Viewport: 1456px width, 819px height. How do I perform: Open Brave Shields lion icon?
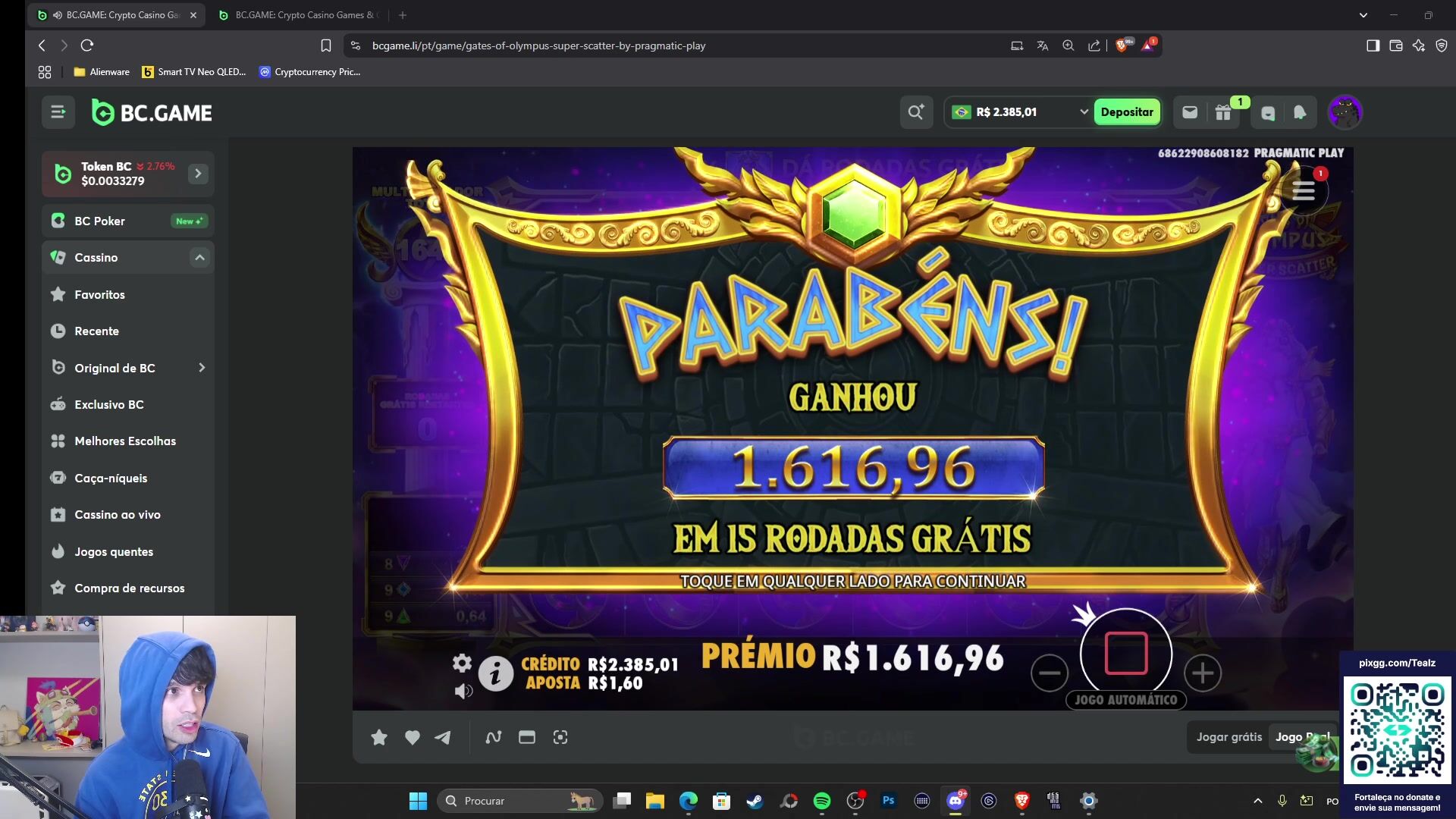pyautogui.click(x=1122, y=45)
